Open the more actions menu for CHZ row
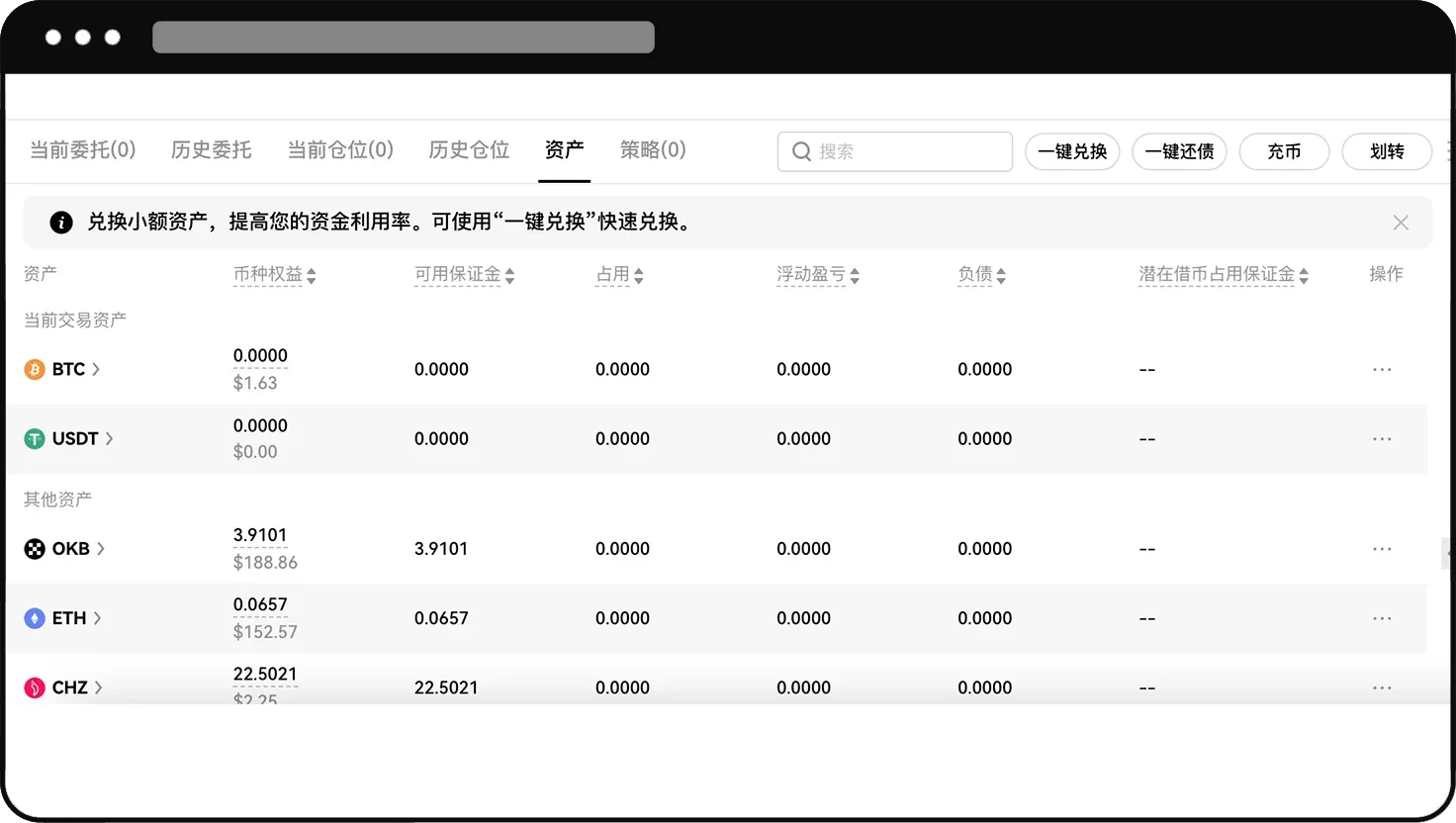The image size is (1456, 823). 1382,687
